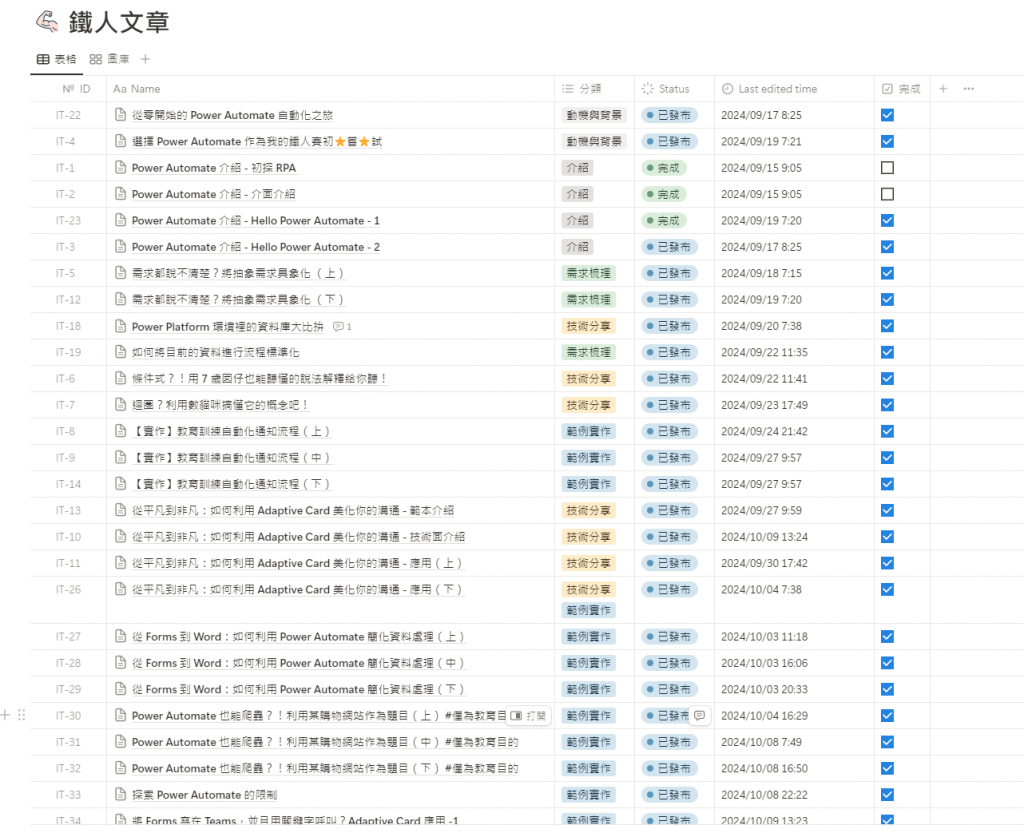Open page Power Automate 介紹 - 初探 RPA
Viewport: 1024px width, 833px height.
(x=214, y=168)
